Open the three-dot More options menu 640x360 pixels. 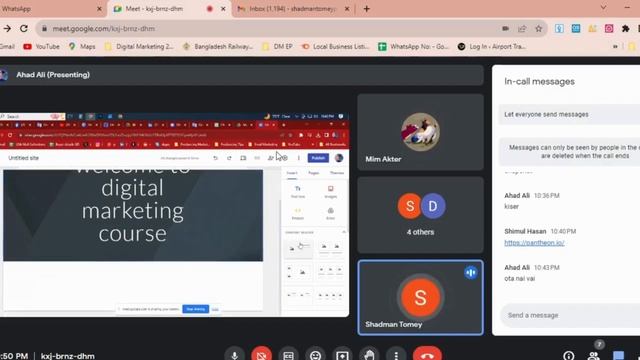(396, 355)
